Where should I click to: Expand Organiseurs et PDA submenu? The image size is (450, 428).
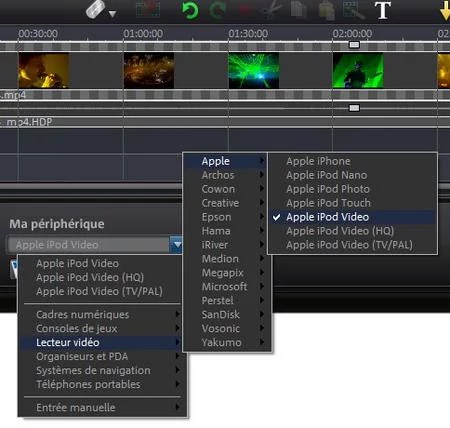[103, 356]
